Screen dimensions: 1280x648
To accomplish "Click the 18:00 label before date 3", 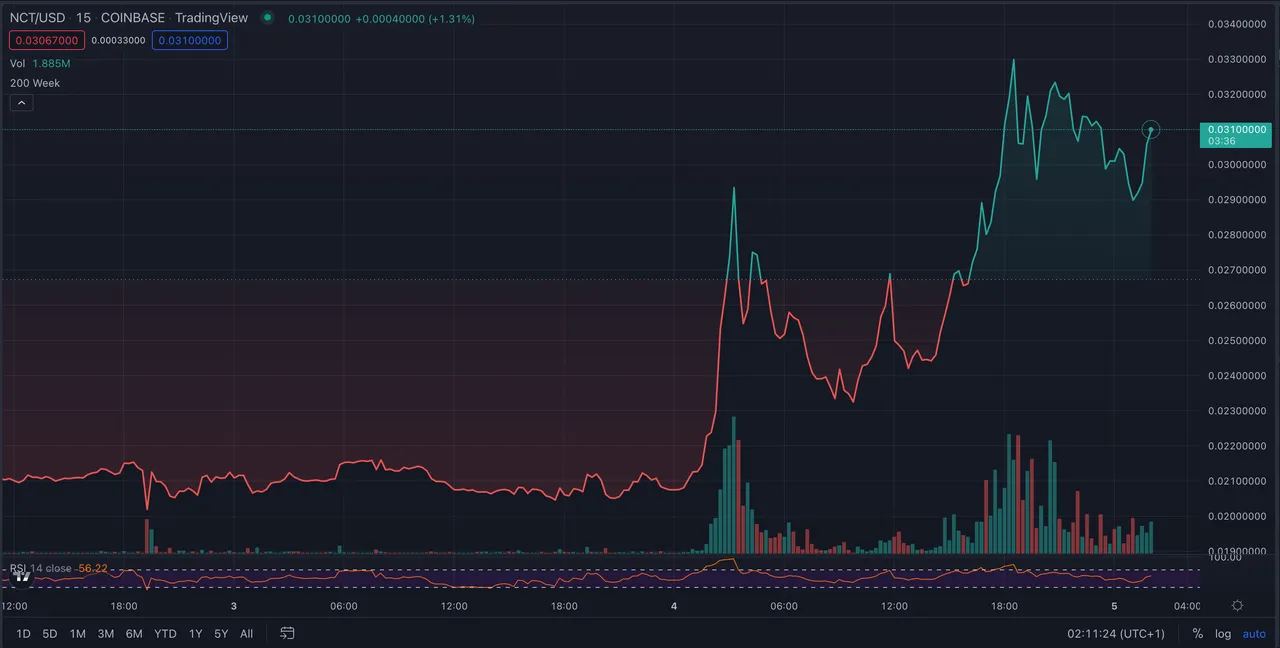I will [x=123, y=606].
